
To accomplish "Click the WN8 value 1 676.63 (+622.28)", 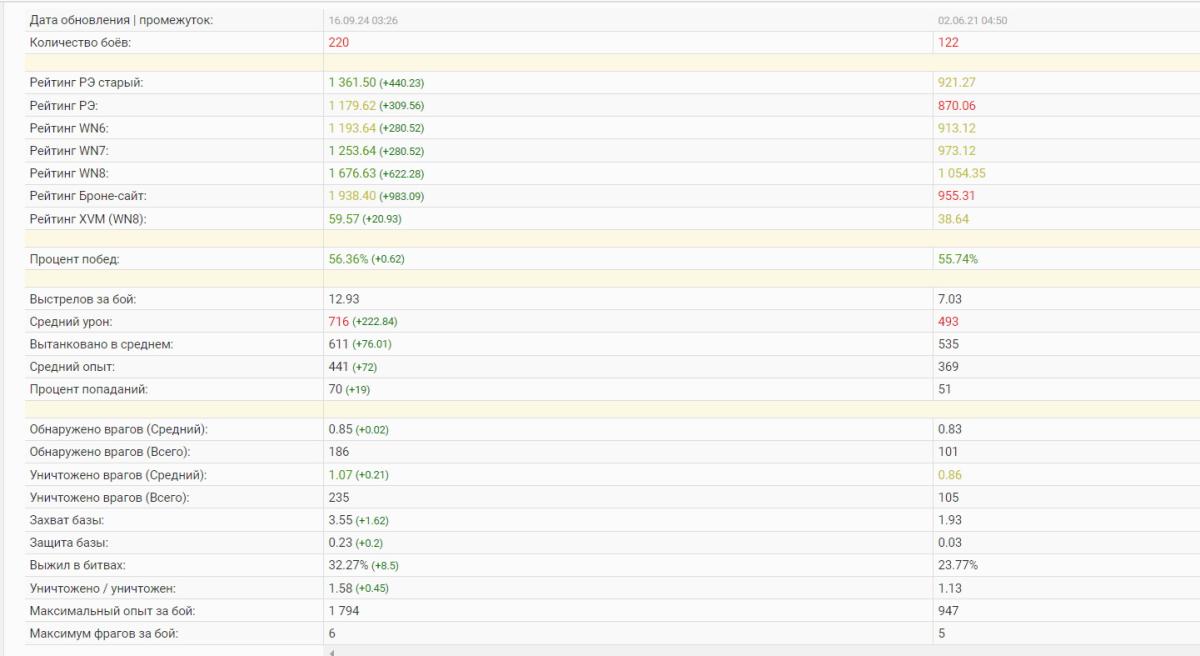I will click(x=376, y=173).
